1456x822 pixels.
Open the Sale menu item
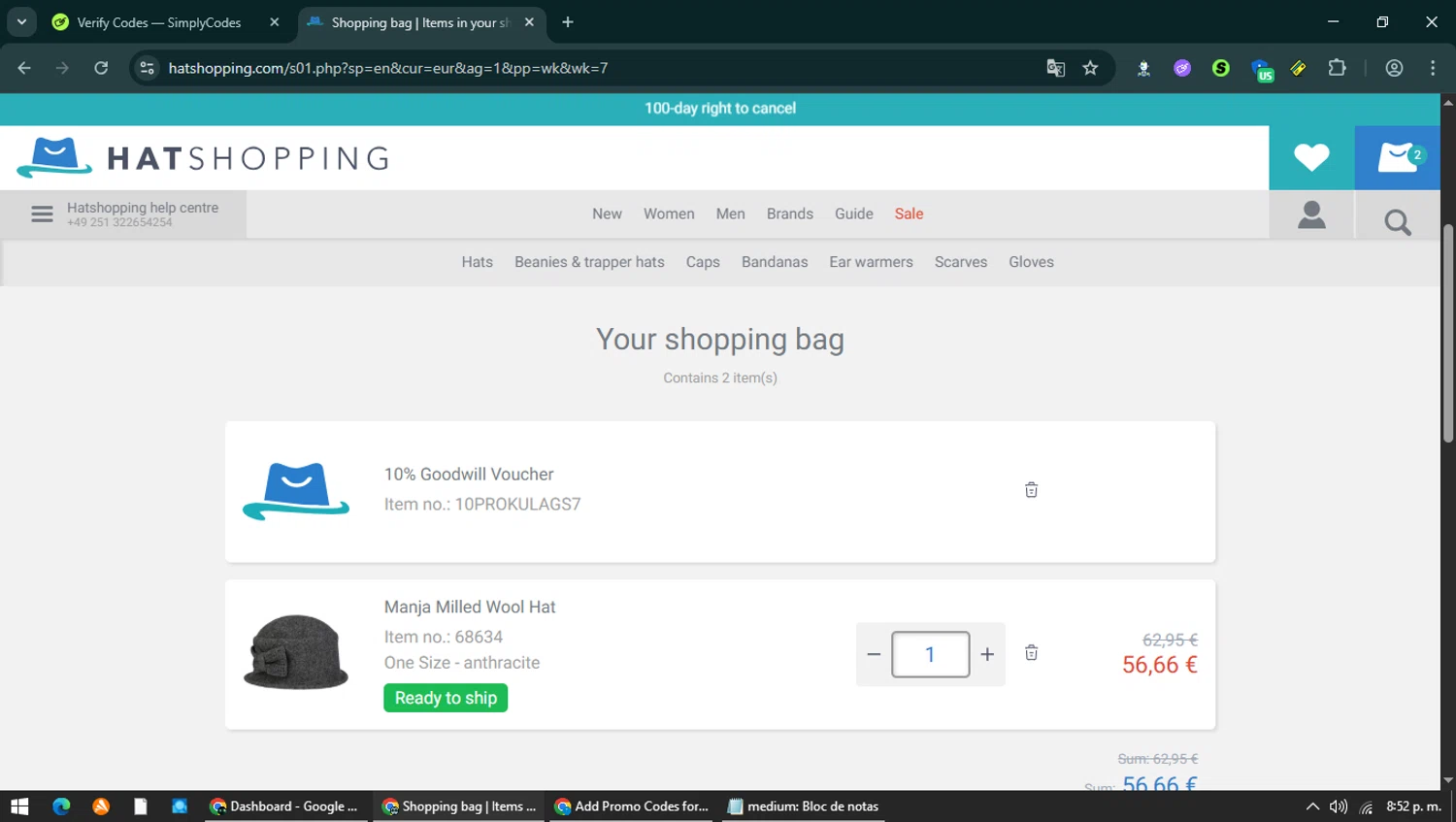click(x=909, y=214)
